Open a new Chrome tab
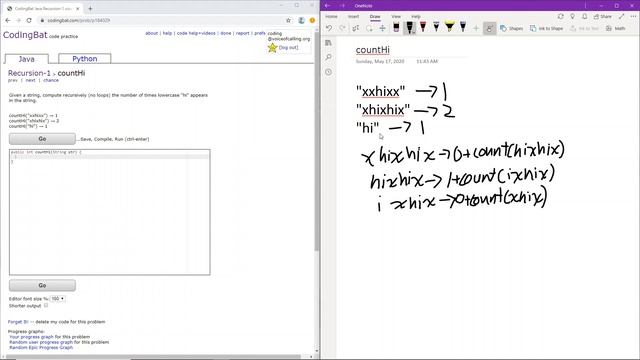The image size is (640, 360). pos(90,8)
